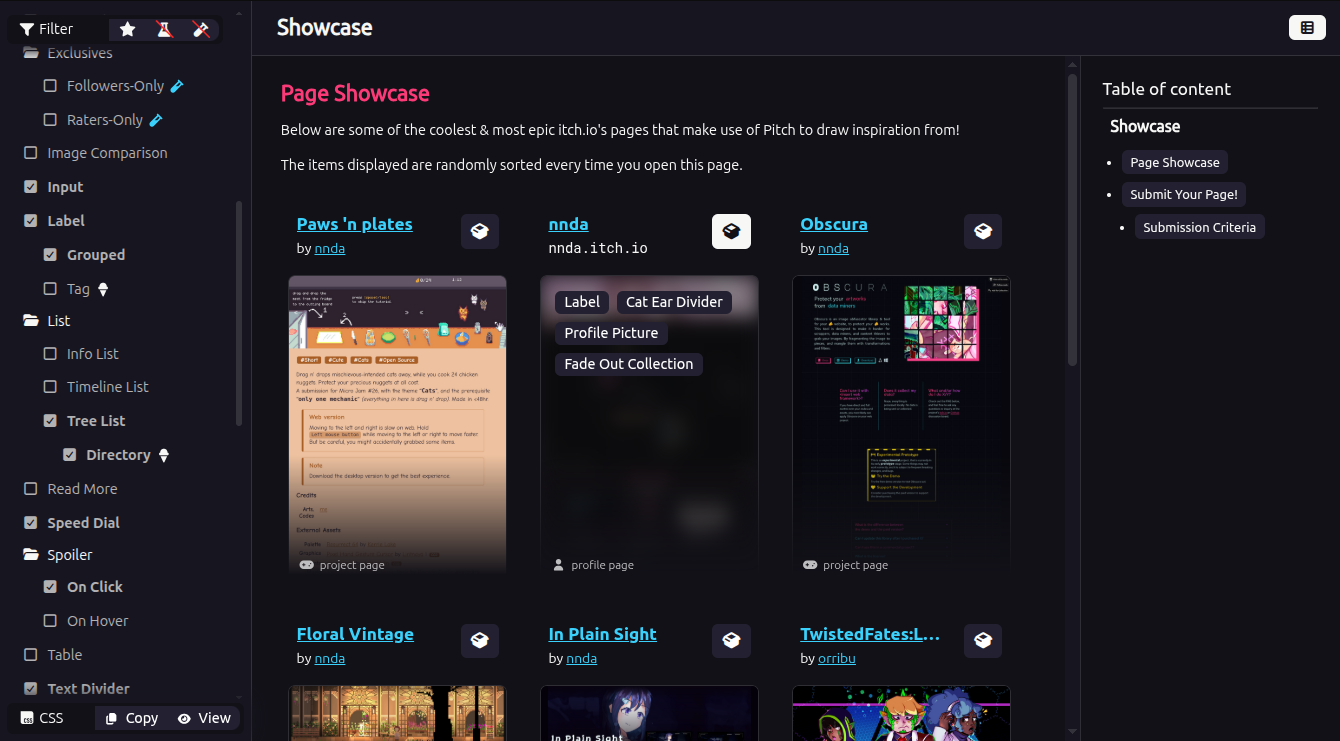Go to Submit Your Page! section
The image size is (1340, 741).
point(1184,195)
